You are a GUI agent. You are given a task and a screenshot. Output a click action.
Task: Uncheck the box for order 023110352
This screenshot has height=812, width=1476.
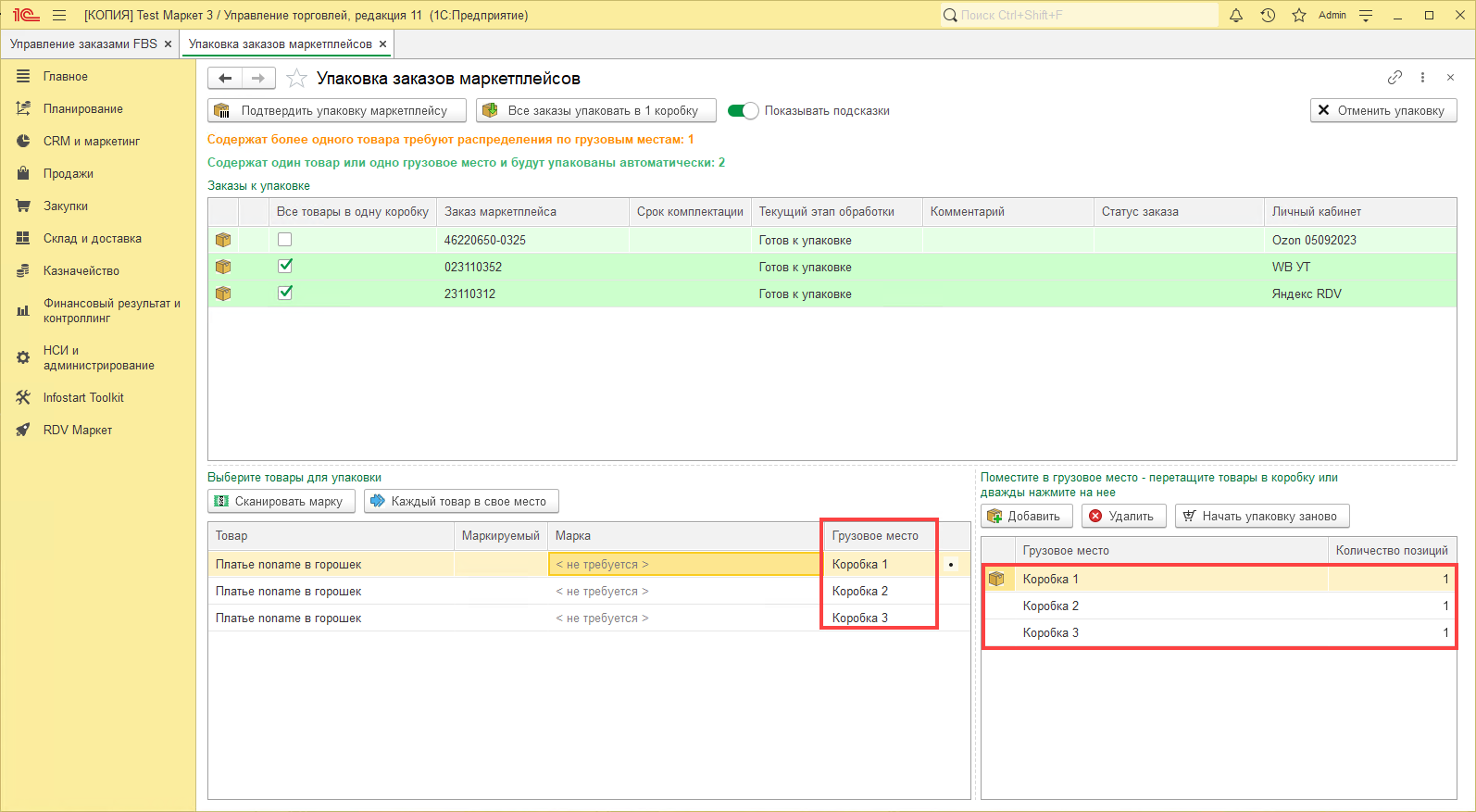[285, 267]
